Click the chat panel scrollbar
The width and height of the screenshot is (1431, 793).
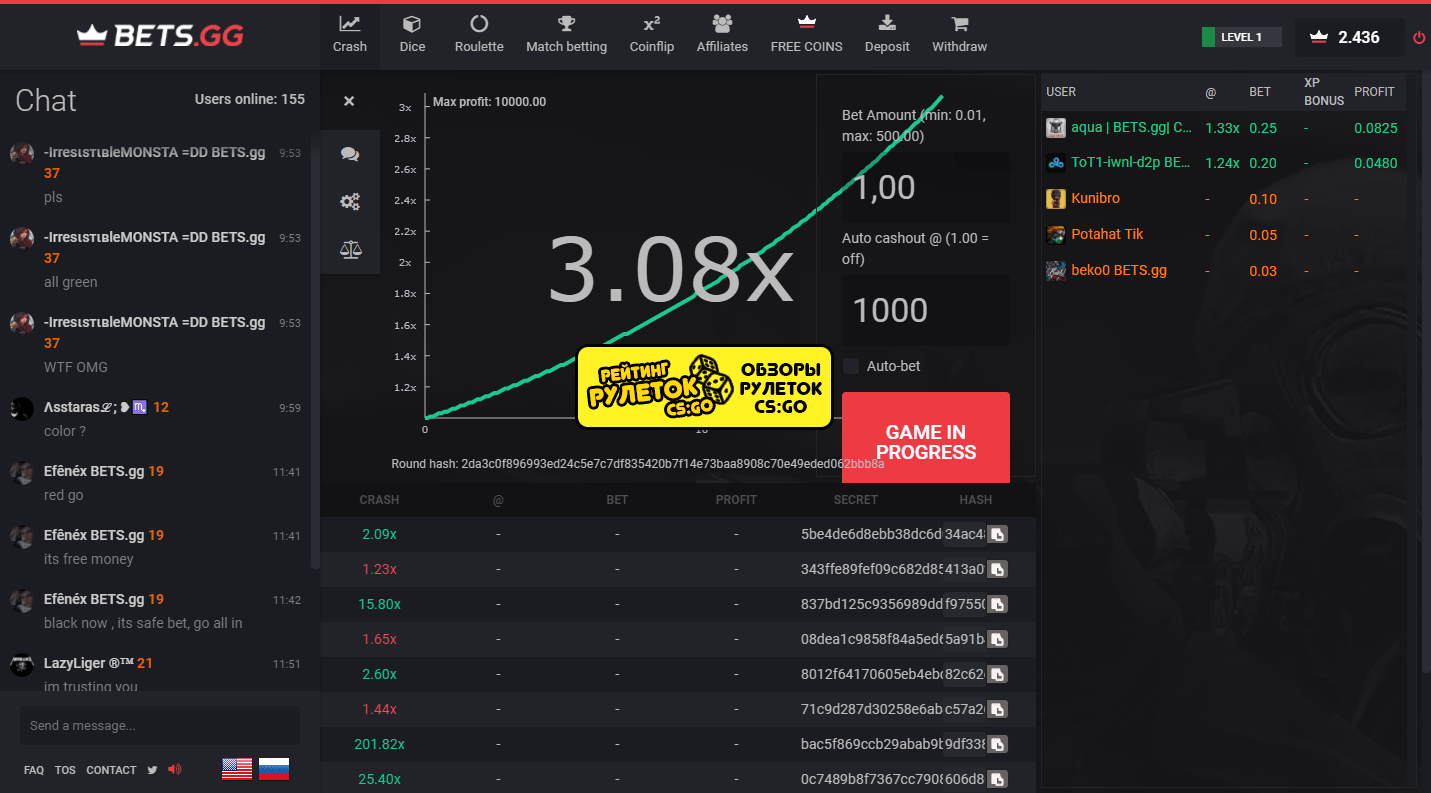[x=316, y=350]
